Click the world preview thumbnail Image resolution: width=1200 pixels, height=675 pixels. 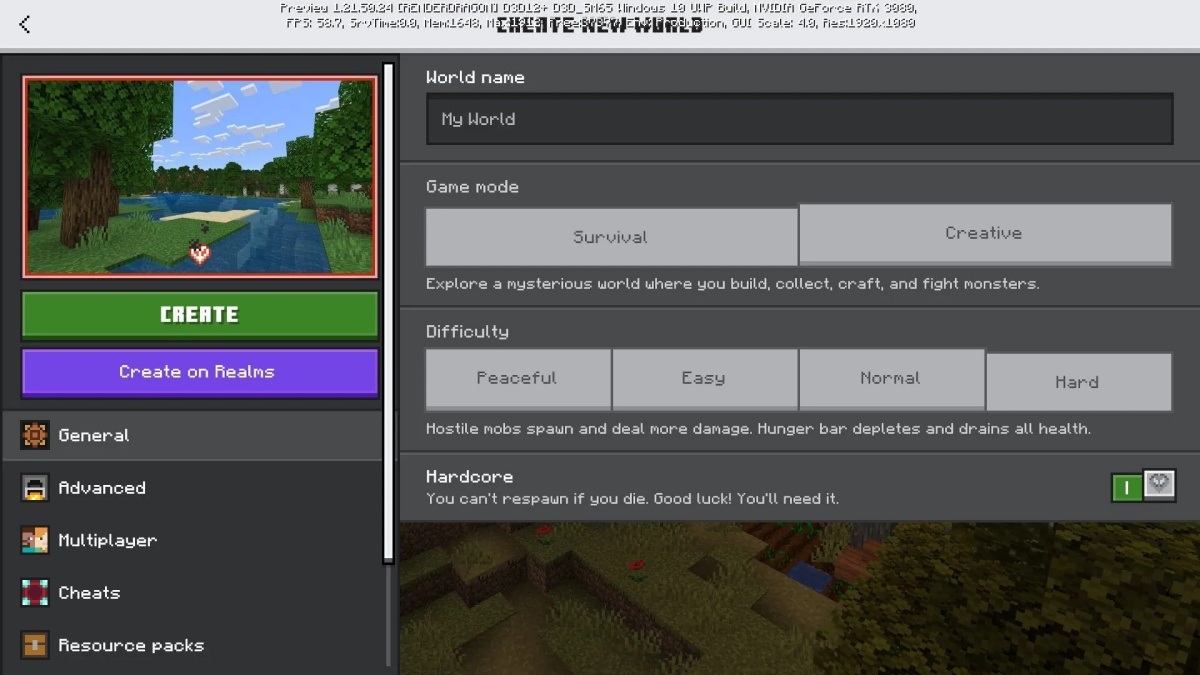[199, 176]
